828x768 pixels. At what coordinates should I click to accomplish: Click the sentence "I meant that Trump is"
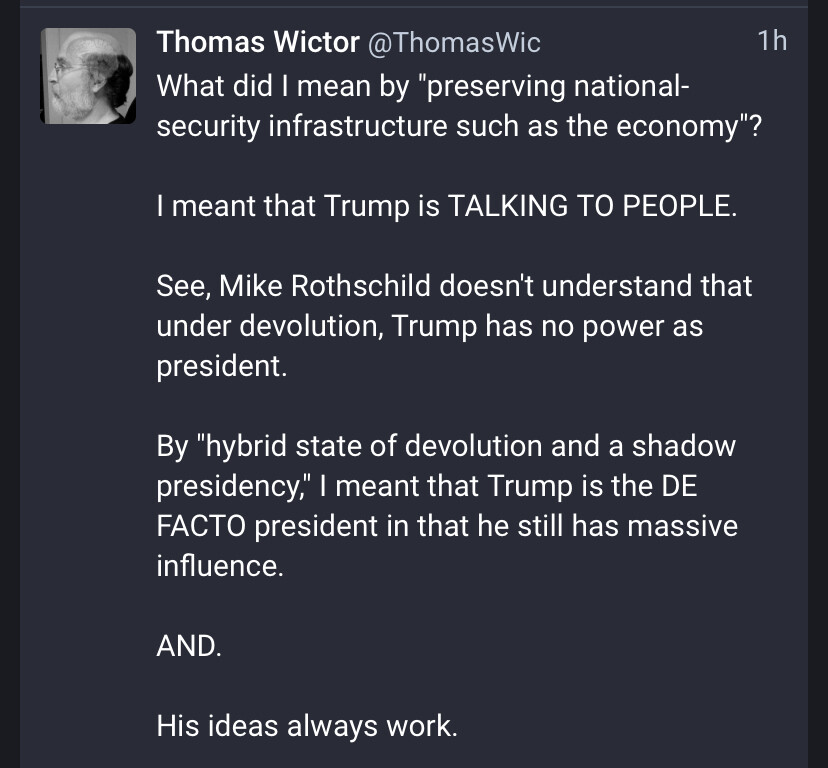[x=298, y=206]
